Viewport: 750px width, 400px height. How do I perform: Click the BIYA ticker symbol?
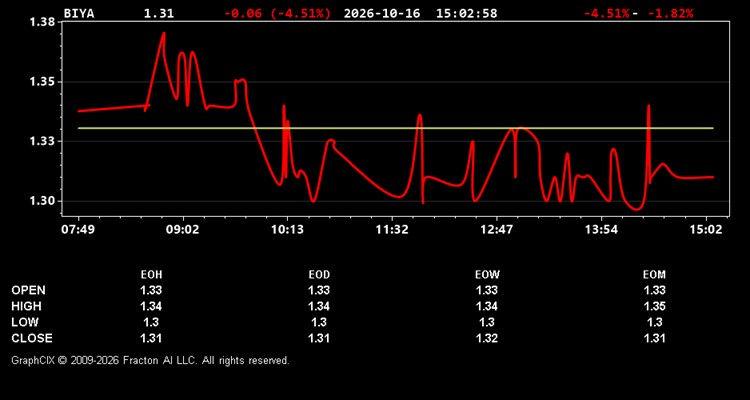tap(79, 13)
